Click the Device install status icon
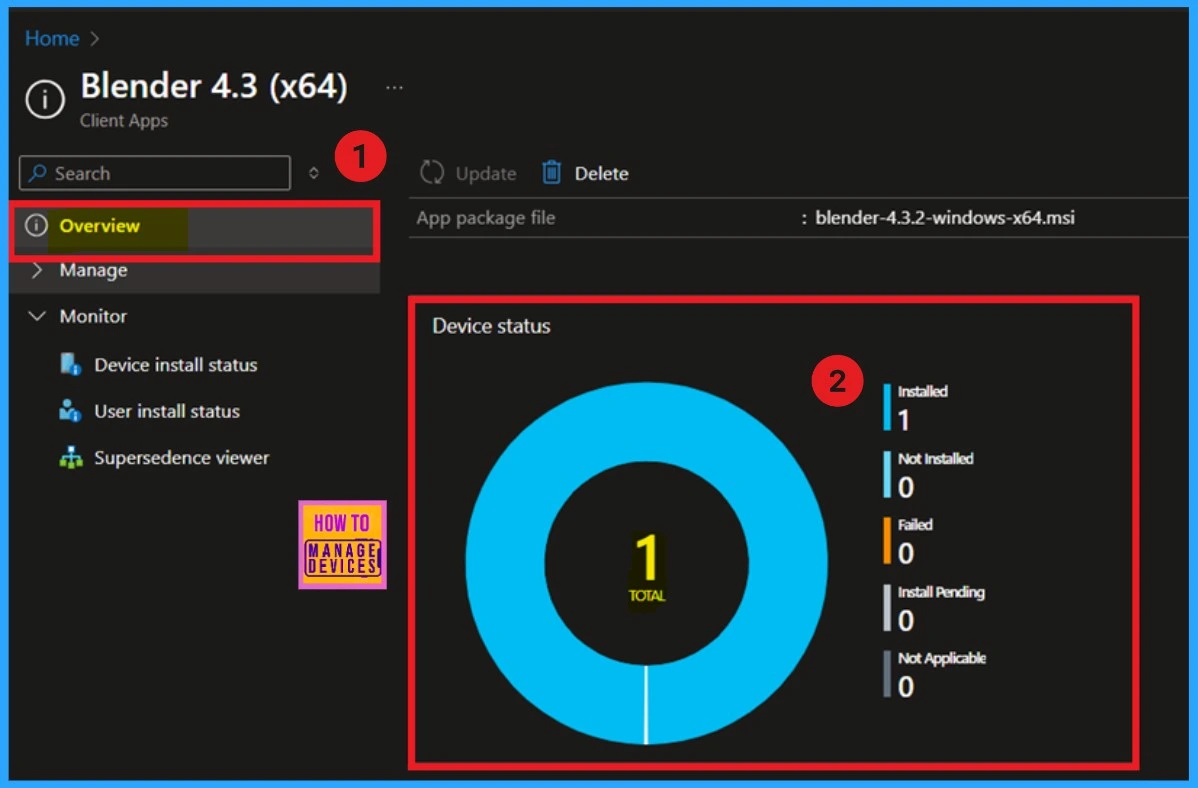 70,365
